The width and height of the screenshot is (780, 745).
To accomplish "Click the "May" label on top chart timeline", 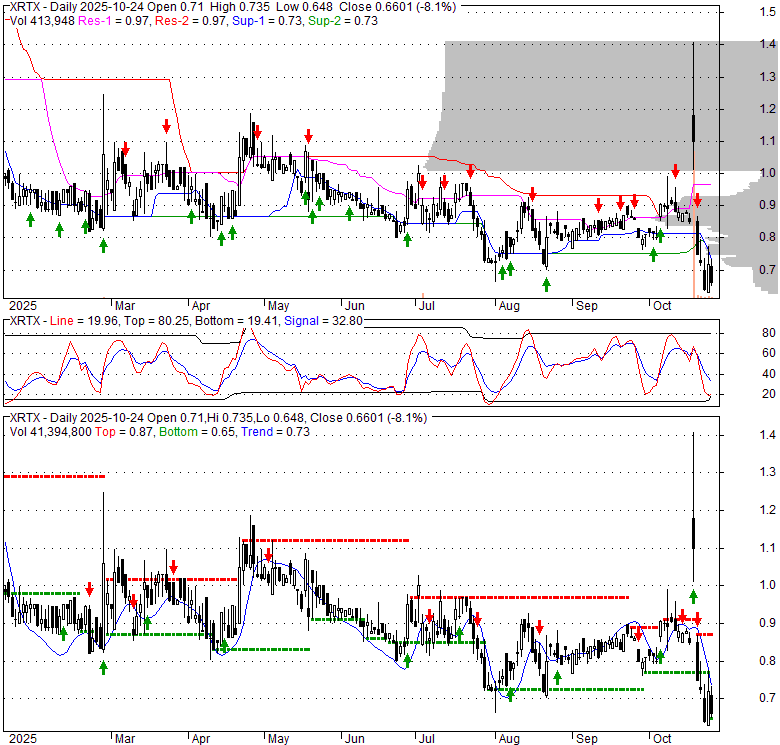I will [278, 305].
